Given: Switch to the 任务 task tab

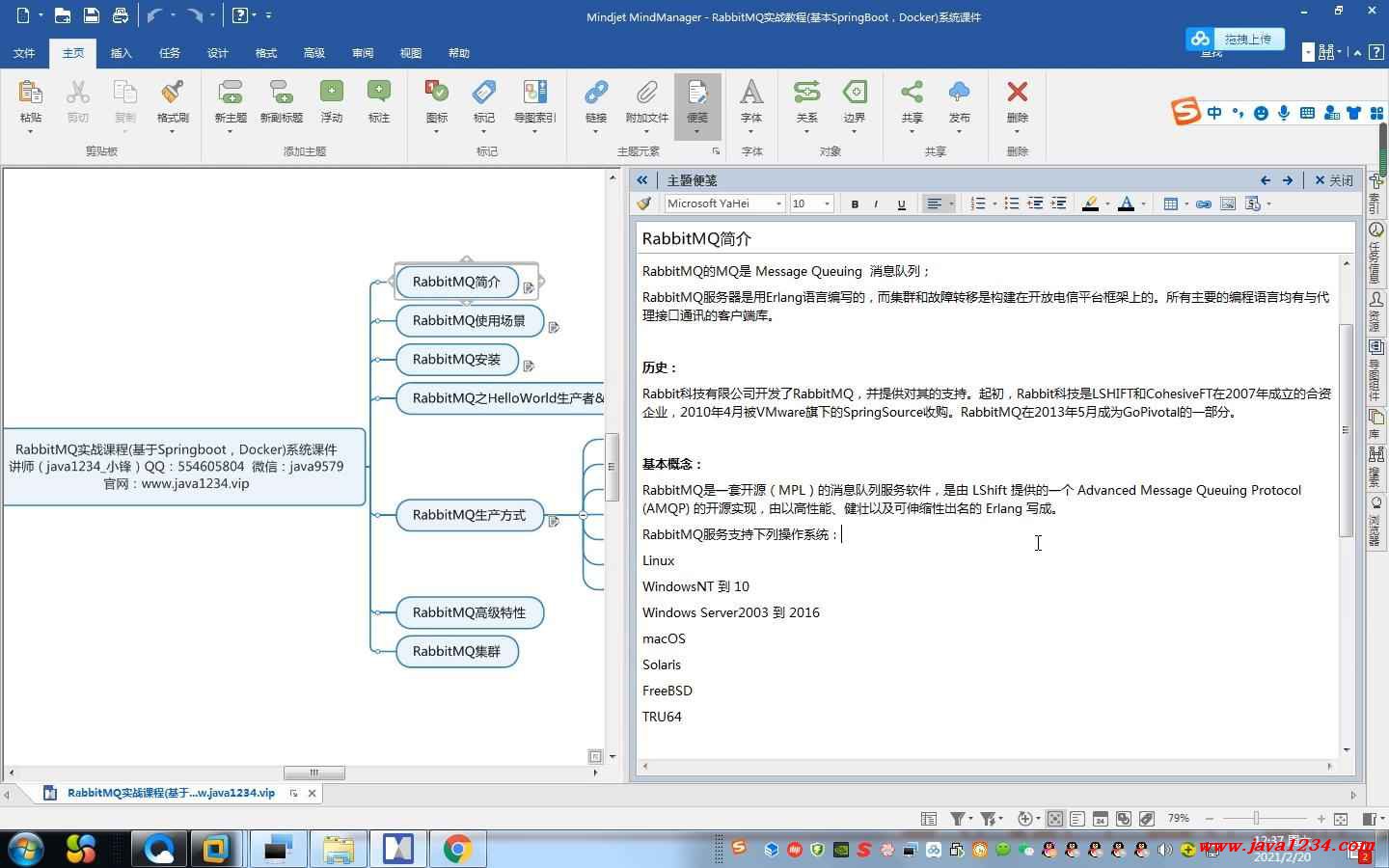Looking at the screenshot, I should [x=170, y=53].
